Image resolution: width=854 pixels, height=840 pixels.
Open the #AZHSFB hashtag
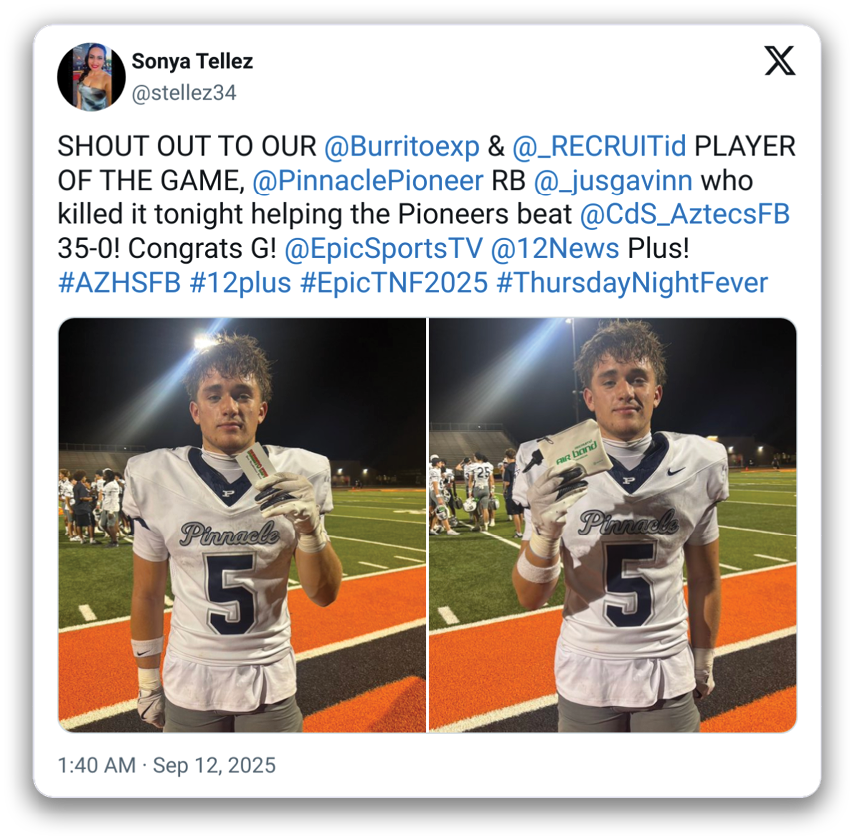point(119,283)
